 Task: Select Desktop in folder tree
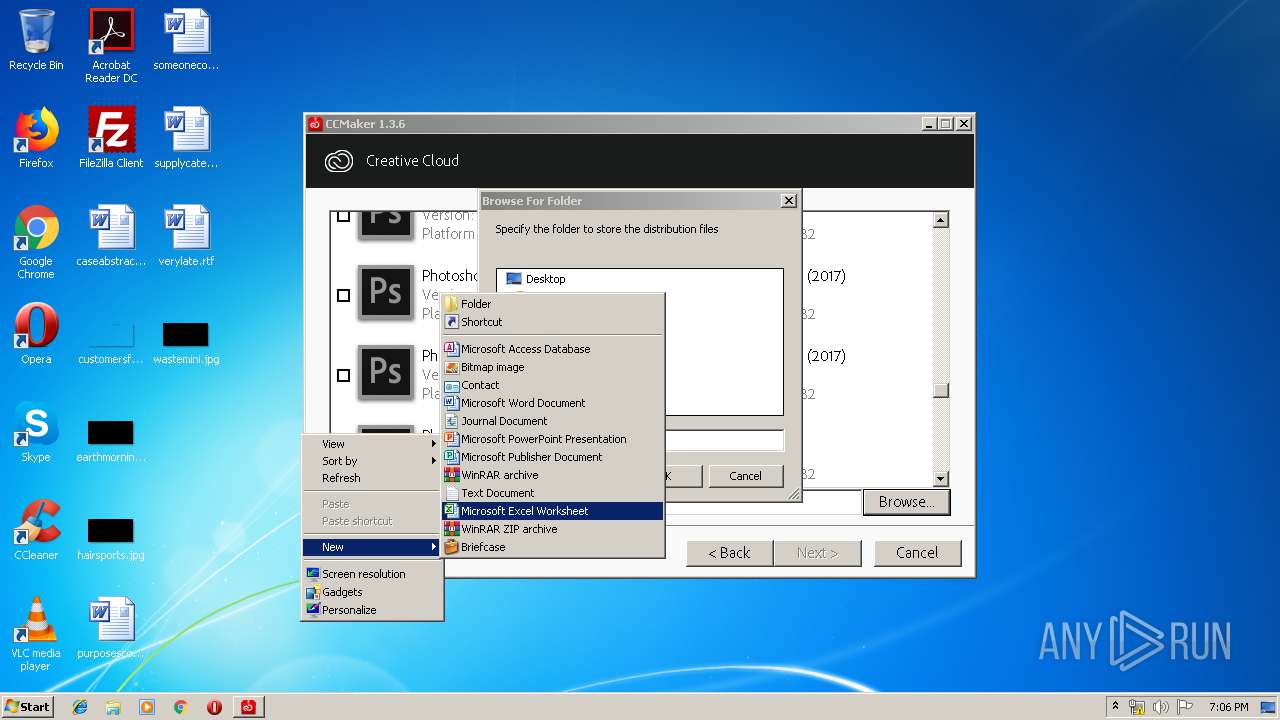[x=545, y=279]
